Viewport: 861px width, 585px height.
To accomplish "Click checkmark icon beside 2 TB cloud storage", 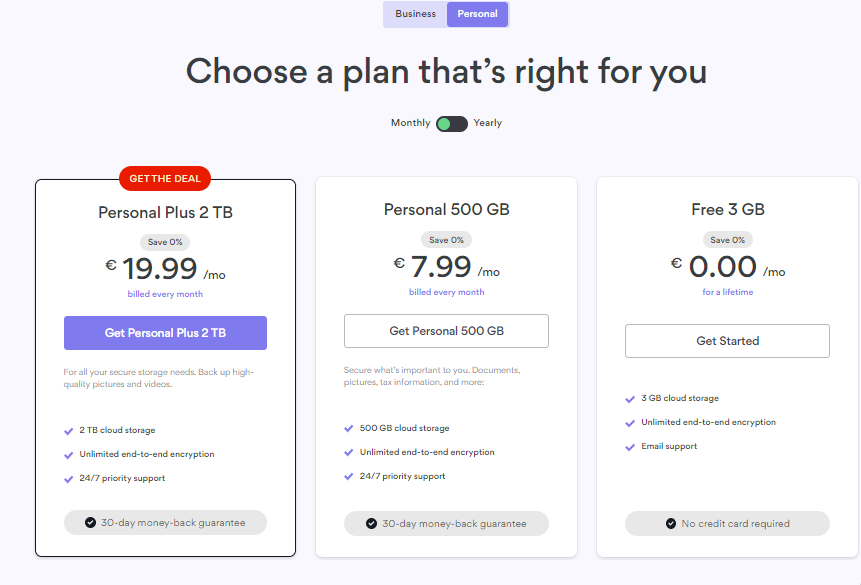I will (69, 431).
